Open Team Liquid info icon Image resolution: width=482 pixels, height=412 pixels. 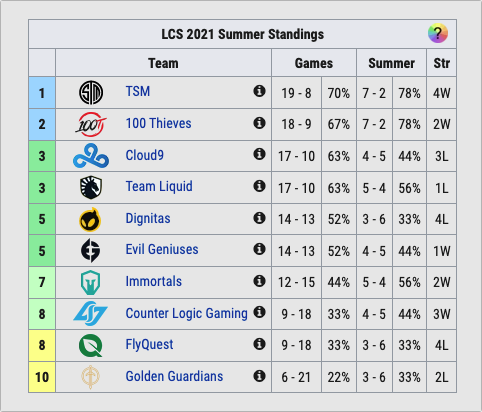[259, 186]
